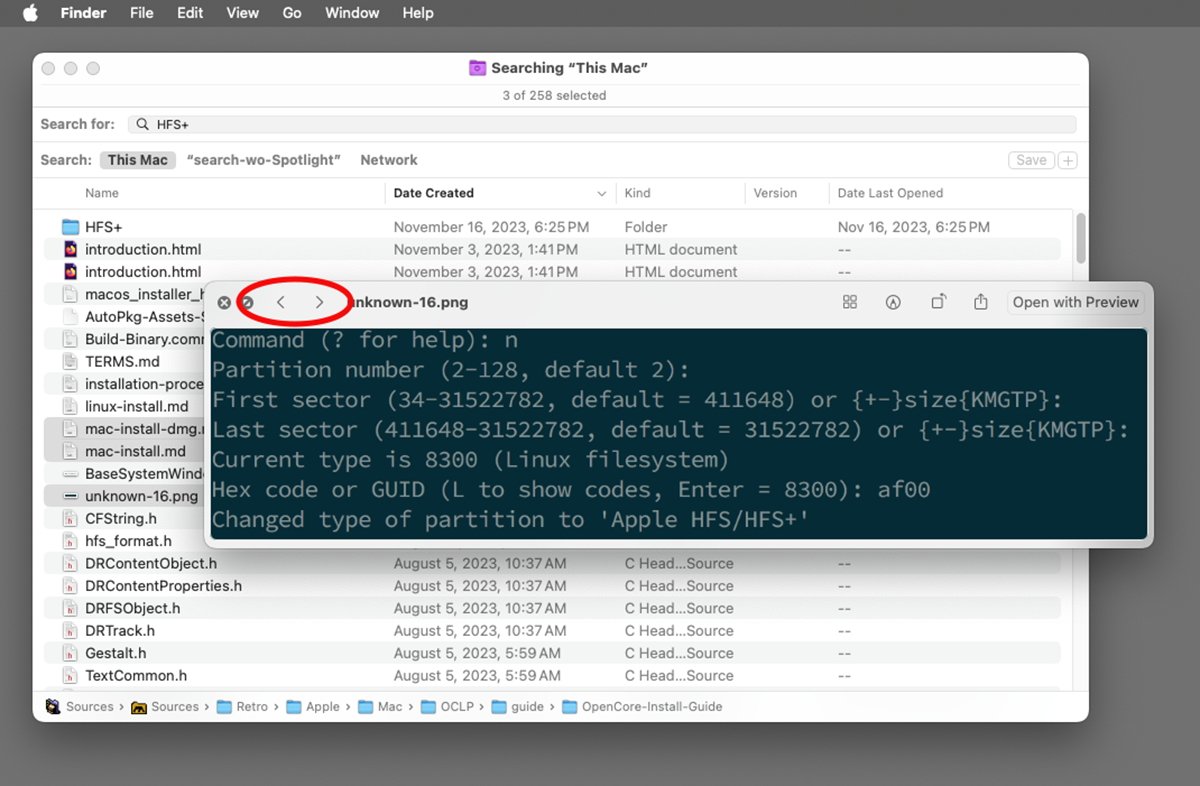Show next item in Quick Look
Screen dimensions: 1200x786
[x=319, y=302]
